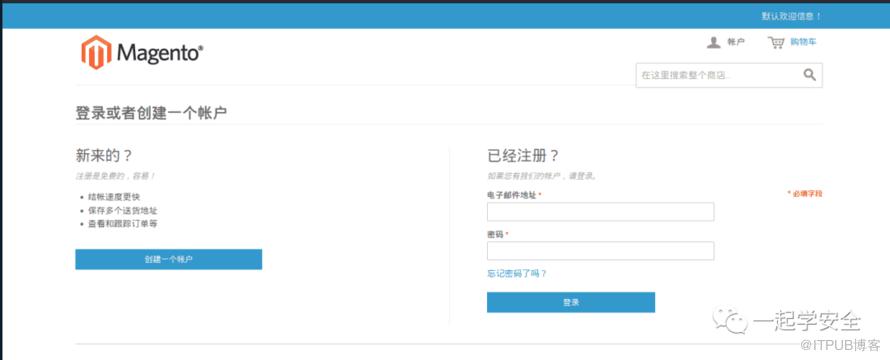This screenshot has height=360, width=890.
Task: Select the 登录或者创建一个帐户 heading
Action: [x=152, y=112]
